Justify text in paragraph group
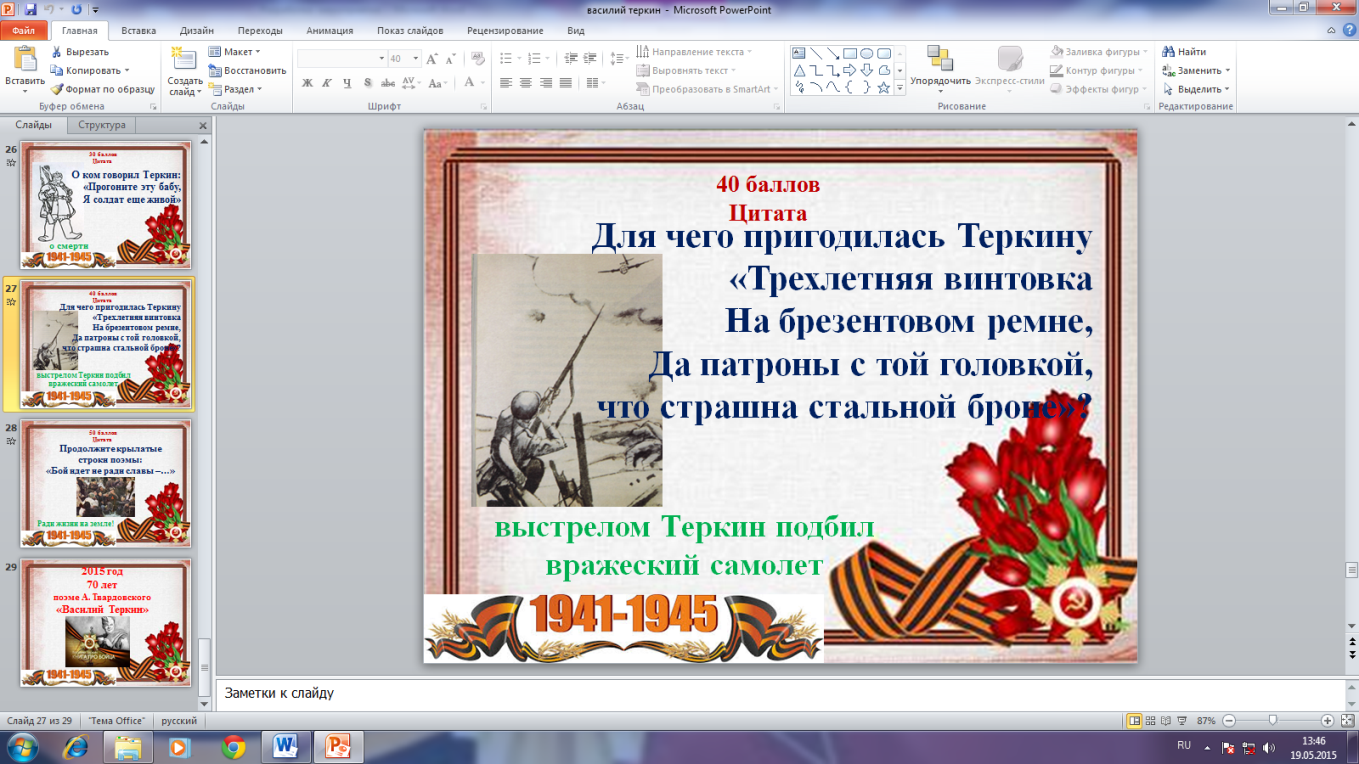 (x=566, y=83)
